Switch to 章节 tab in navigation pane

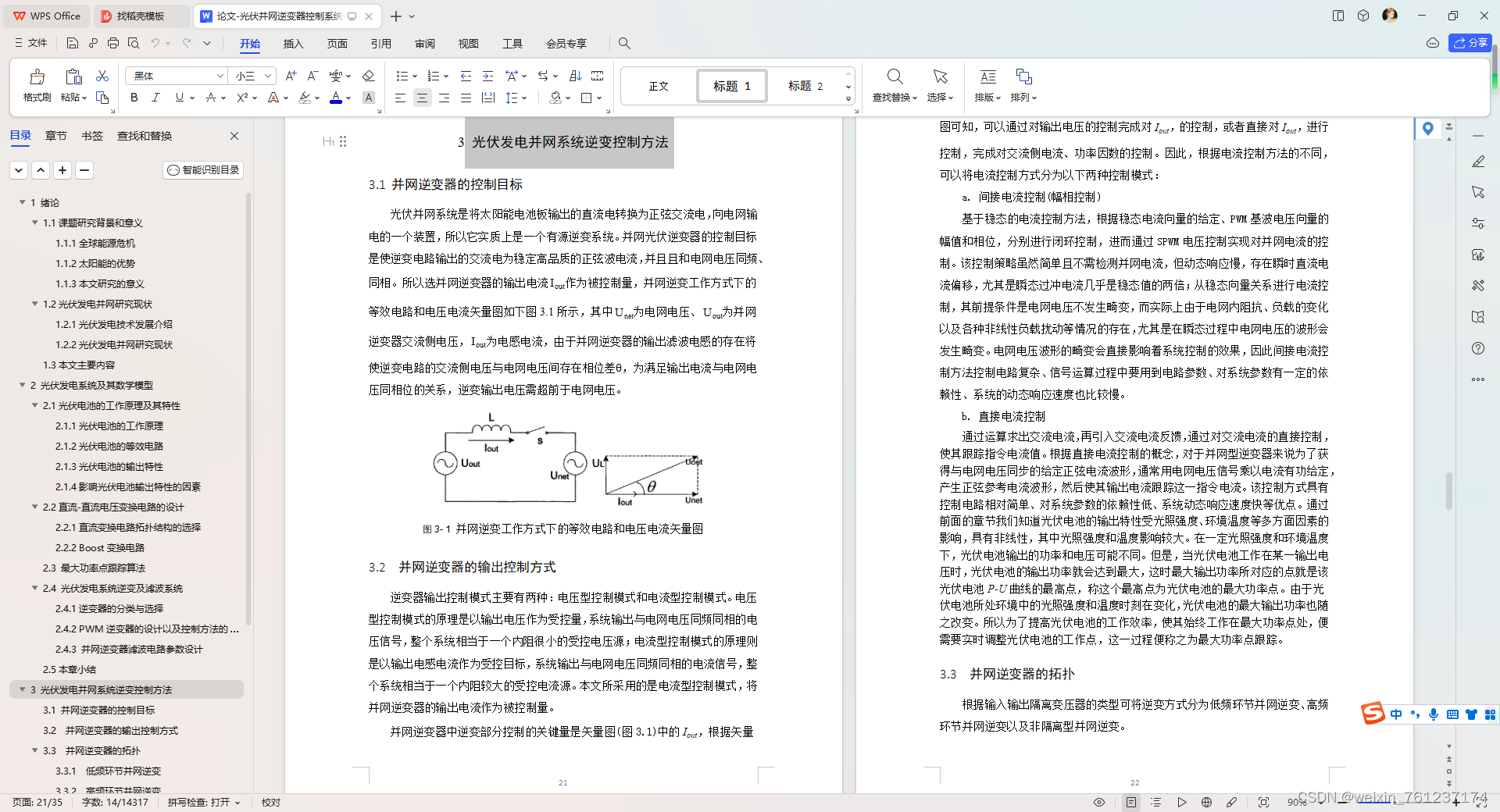tap(56, 136)
